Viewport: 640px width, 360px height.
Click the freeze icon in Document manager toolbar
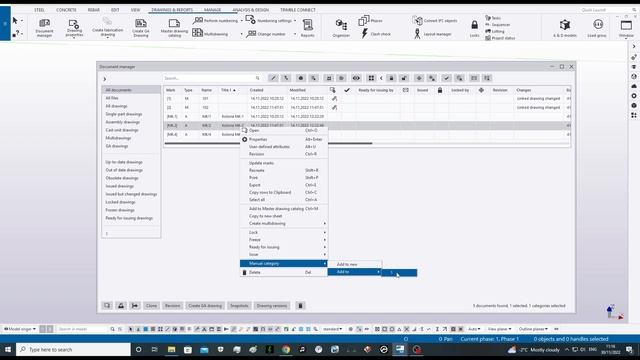coord(419,78)
